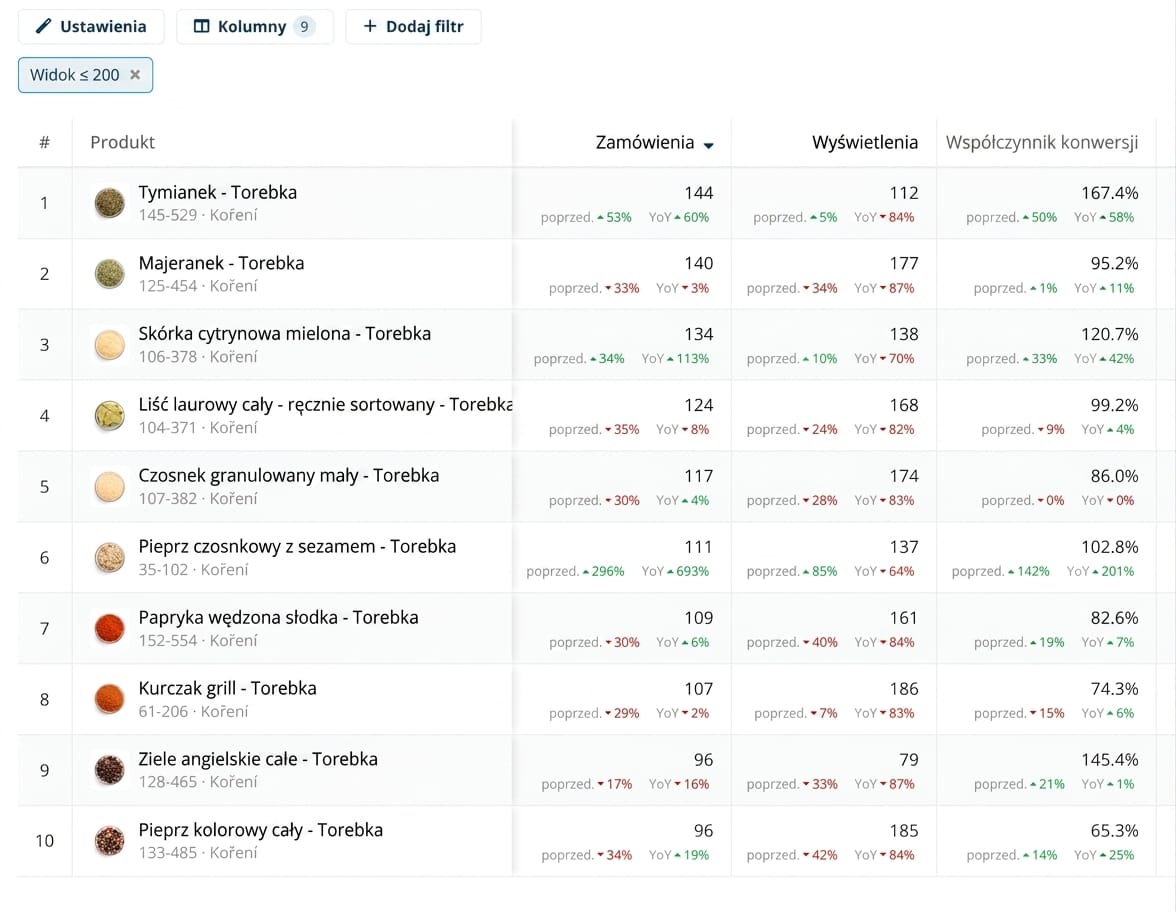Click Pieprz kolorowy cały product image
The width and height of the screenshot is (1176, 912).
[110, 841]
